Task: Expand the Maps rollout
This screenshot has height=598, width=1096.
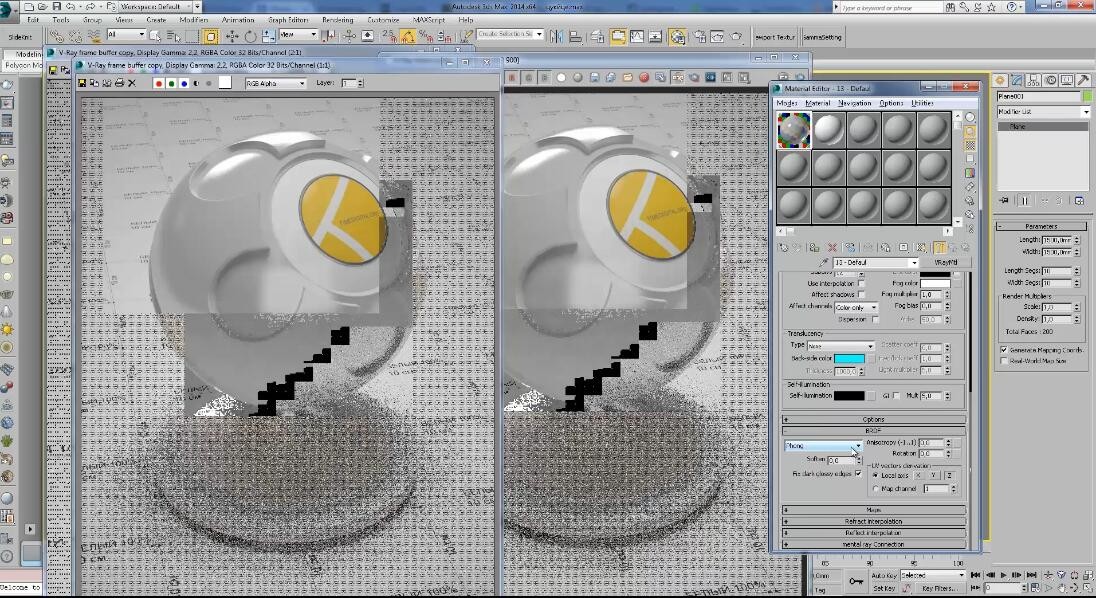Action: point(874,510)
